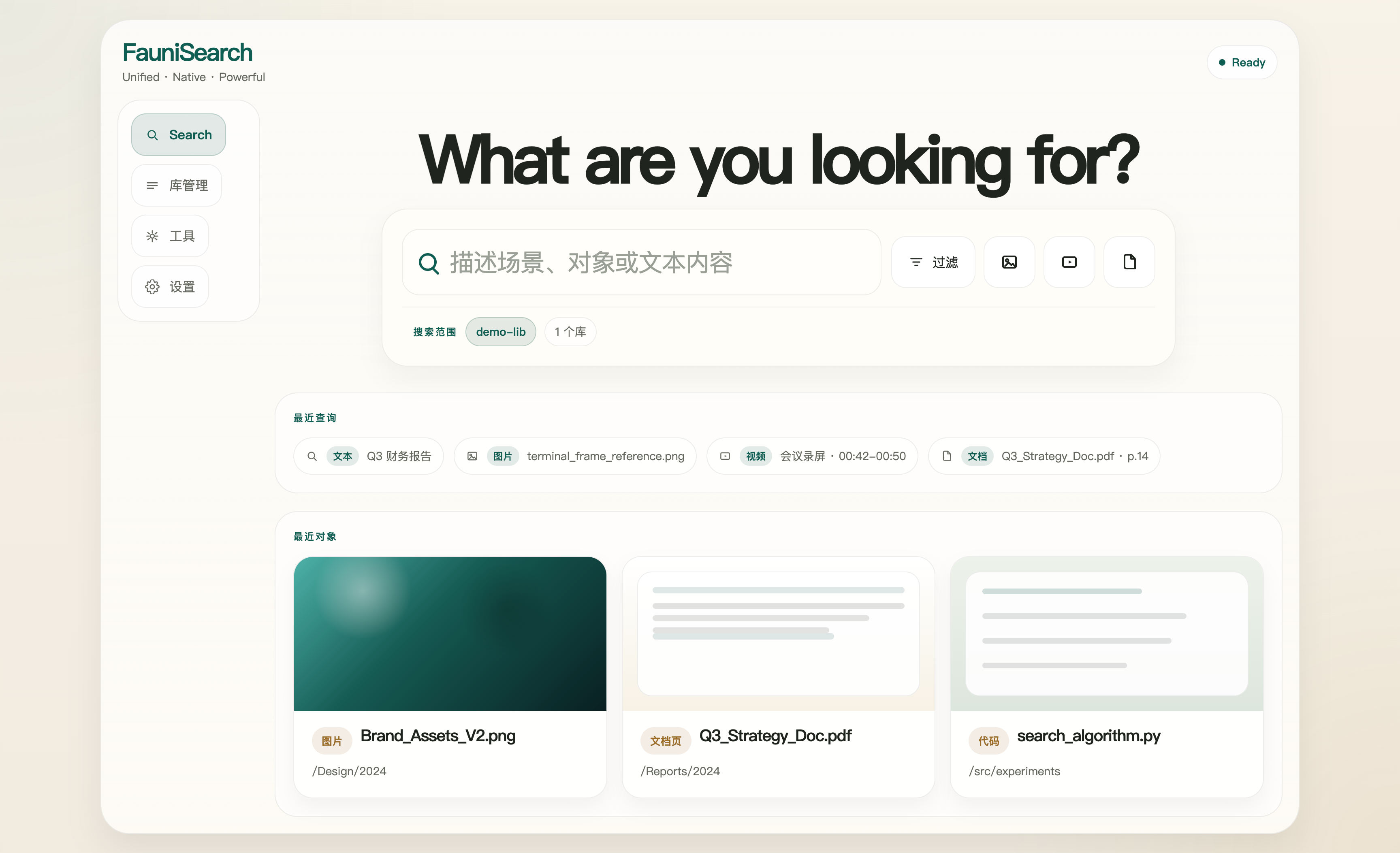1400x853 pixels.
Task: Open the 过滤 filter button
Action: [933, 262]
